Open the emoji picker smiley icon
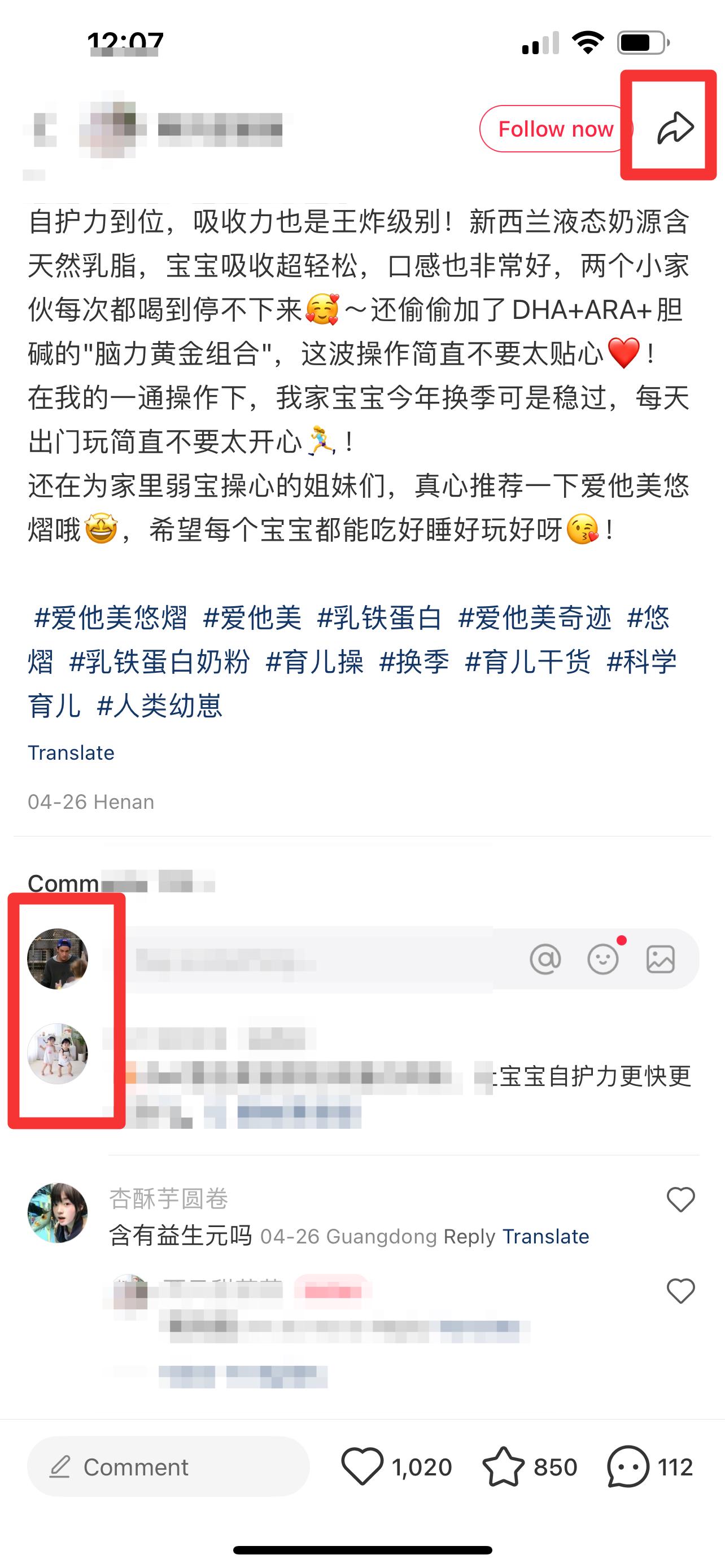 point(602,960)
